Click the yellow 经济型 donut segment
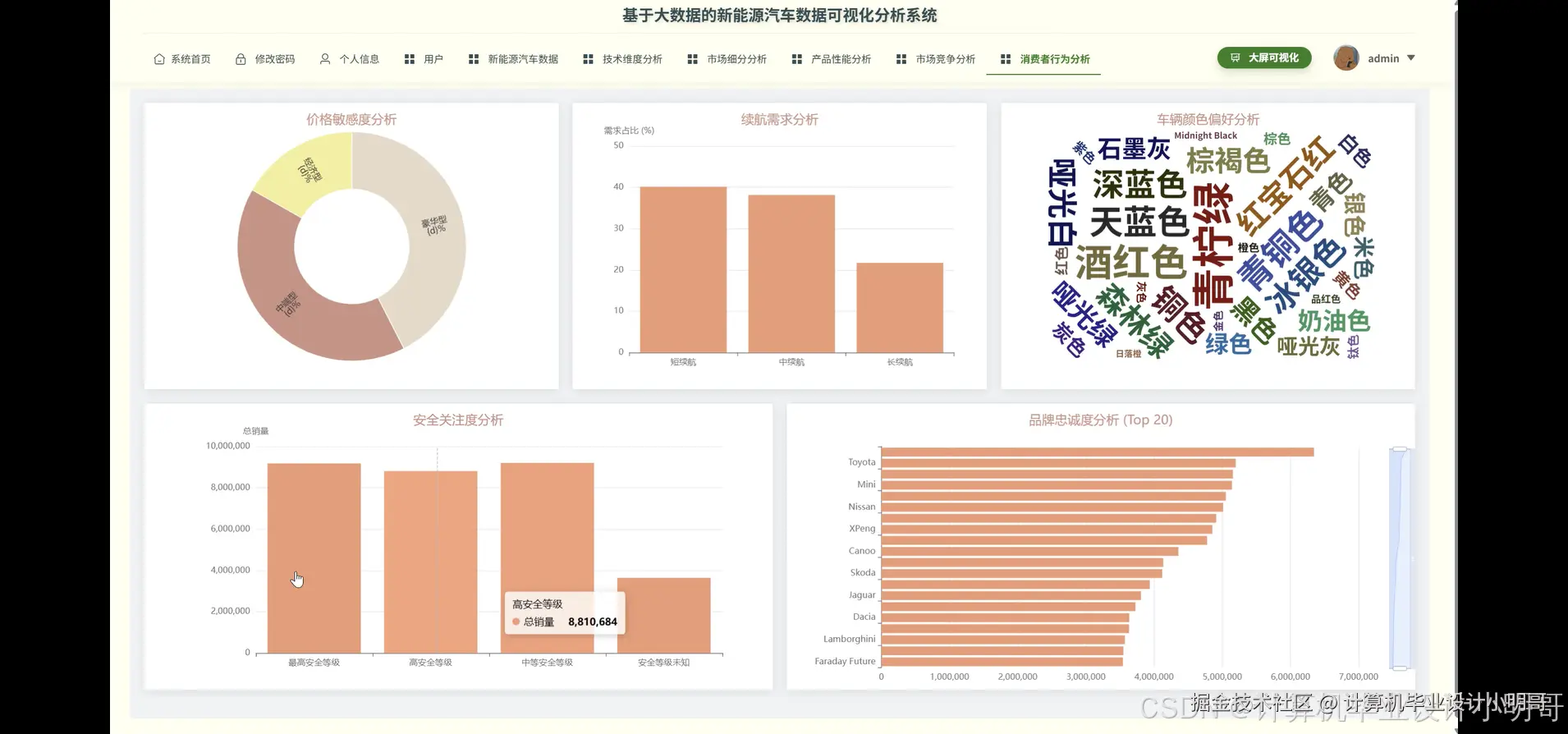Viewport: 1568px width, 734px height. (x=309, y=170)
